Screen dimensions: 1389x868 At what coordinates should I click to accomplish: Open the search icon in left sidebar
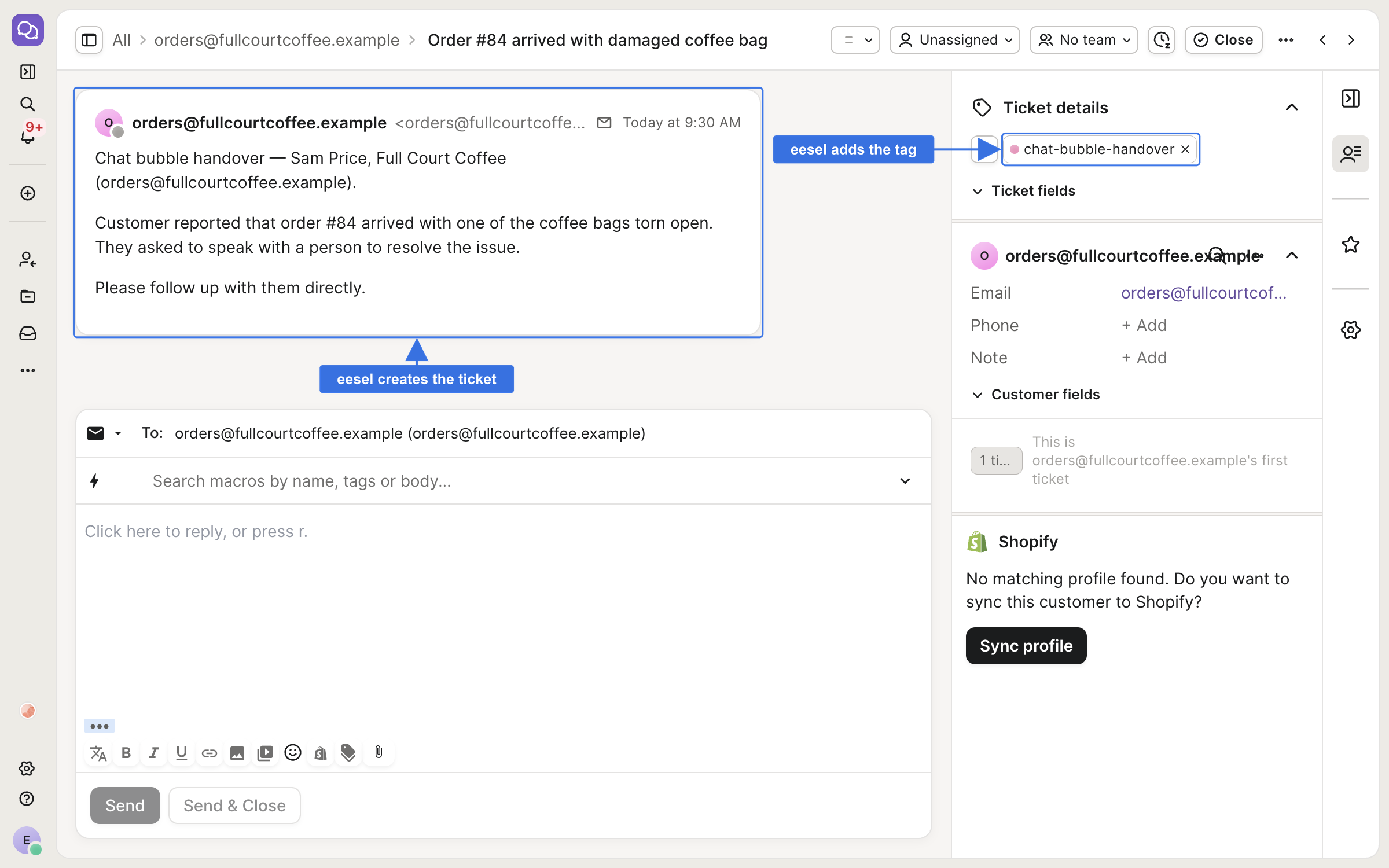click(27, 104)
